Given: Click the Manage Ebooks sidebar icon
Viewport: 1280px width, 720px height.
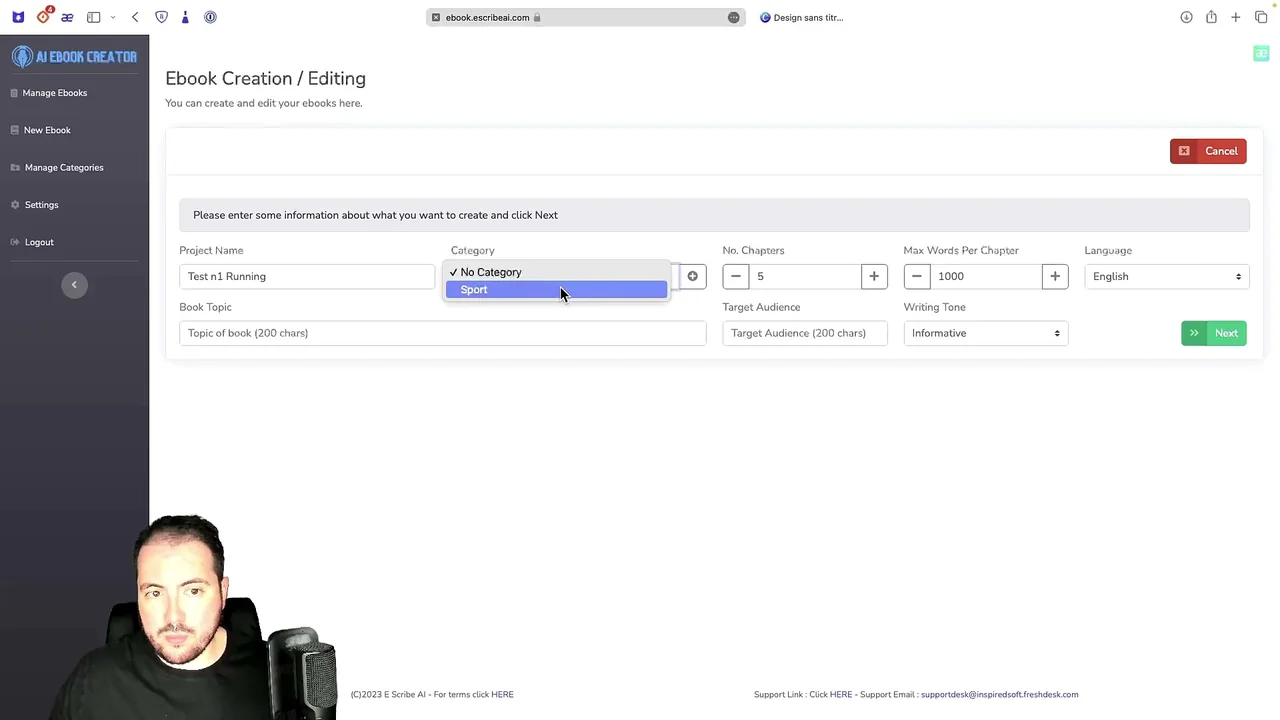Looking at the screenshot, I should 14,93.
